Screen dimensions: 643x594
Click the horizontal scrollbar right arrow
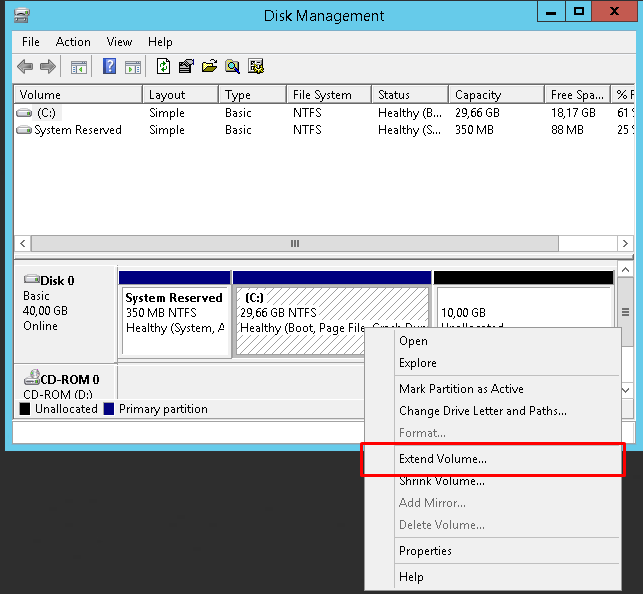click(x=625, y=244)
